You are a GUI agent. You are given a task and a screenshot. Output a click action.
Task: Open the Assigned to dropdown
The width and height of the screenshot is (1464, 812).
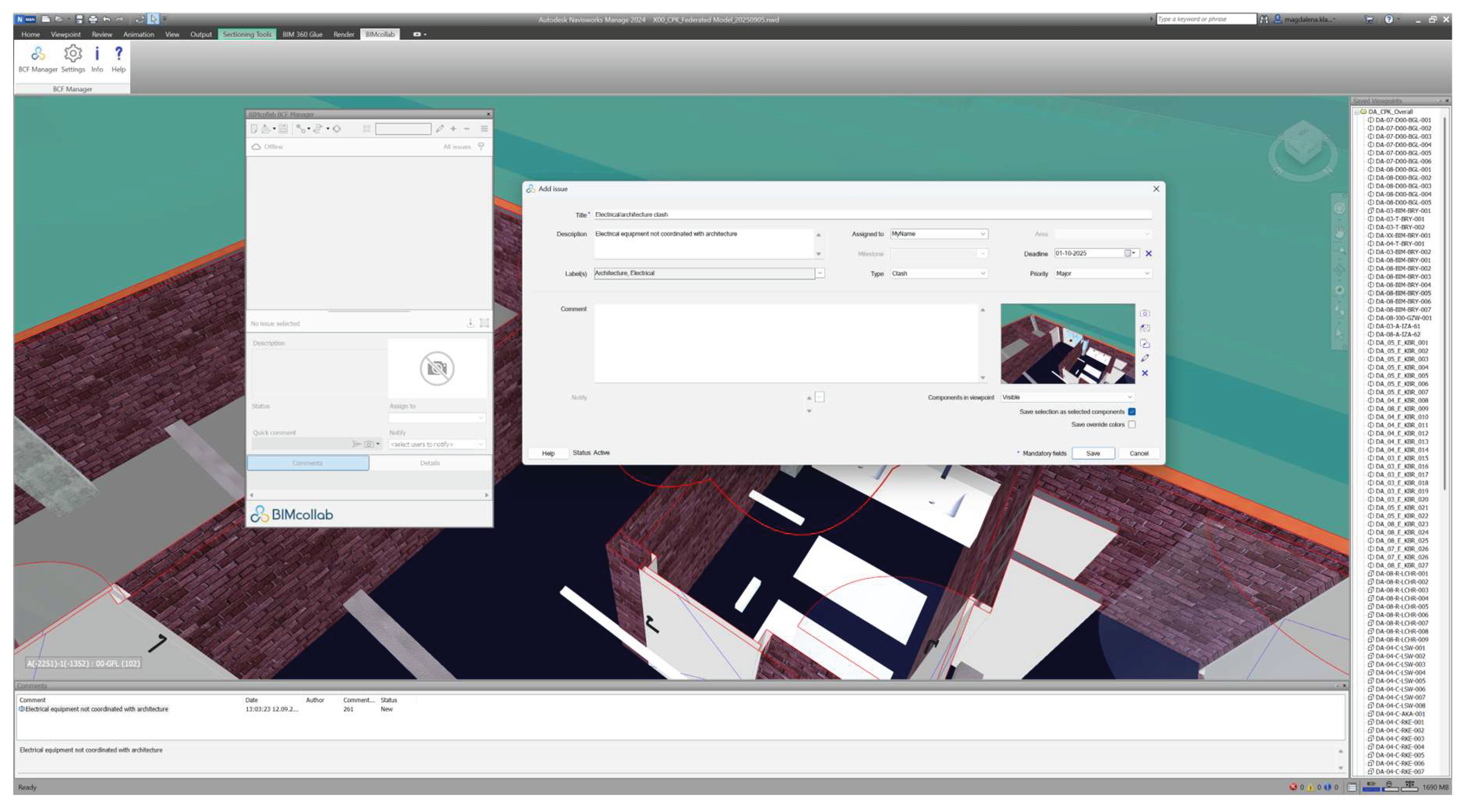coord(939,233)
